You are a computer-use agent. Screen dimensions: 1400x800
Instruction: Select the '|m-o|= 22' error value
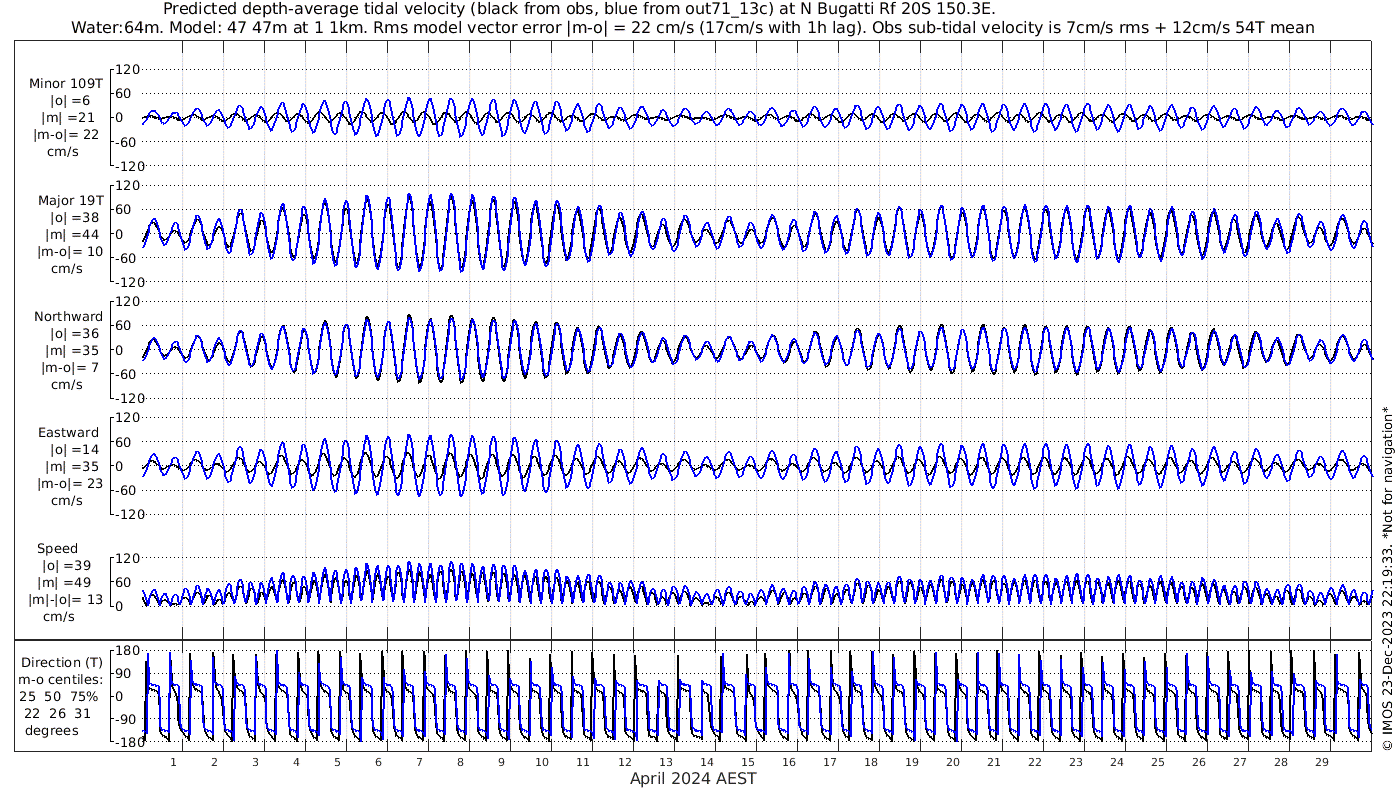67,135
